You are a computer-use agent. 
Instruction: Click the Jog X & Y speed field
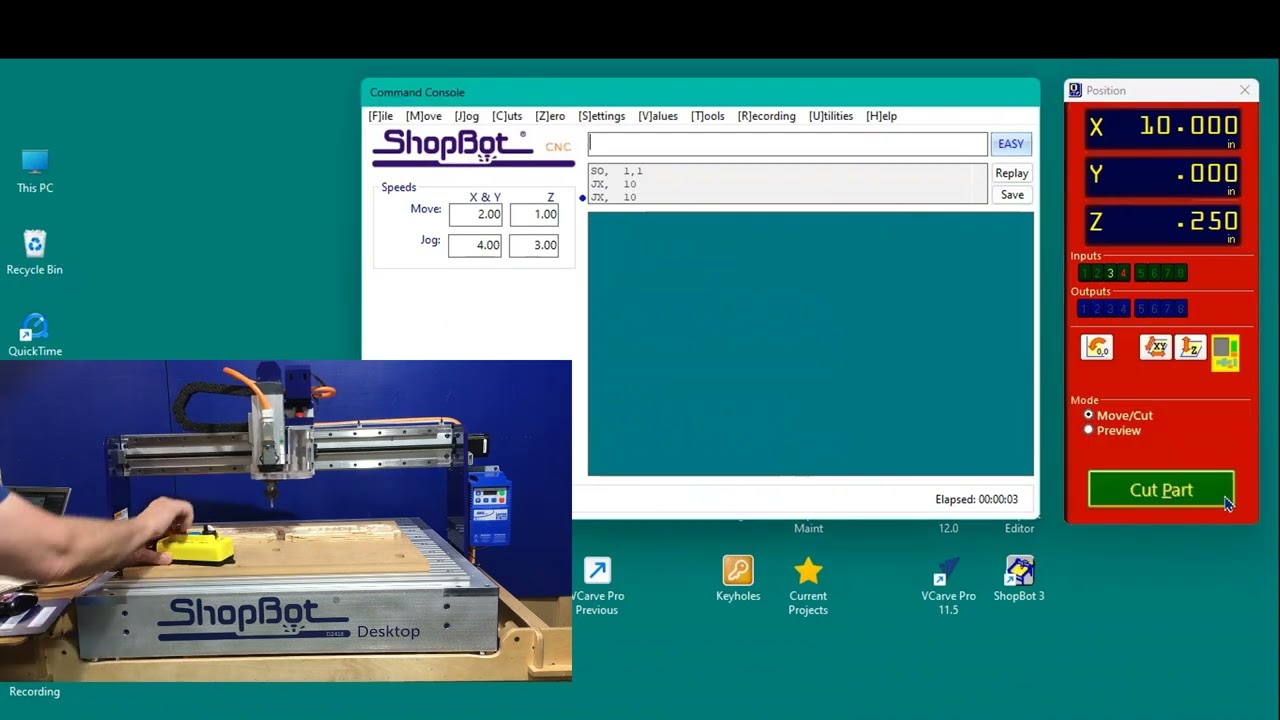click(475, 245)
